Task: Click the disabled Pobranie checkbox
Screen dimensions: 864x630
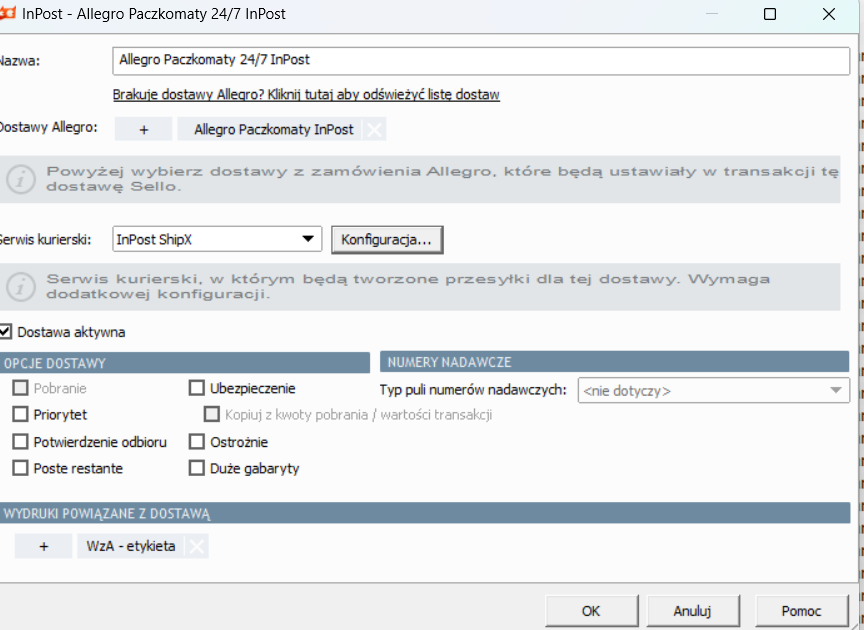Action: 20,388
